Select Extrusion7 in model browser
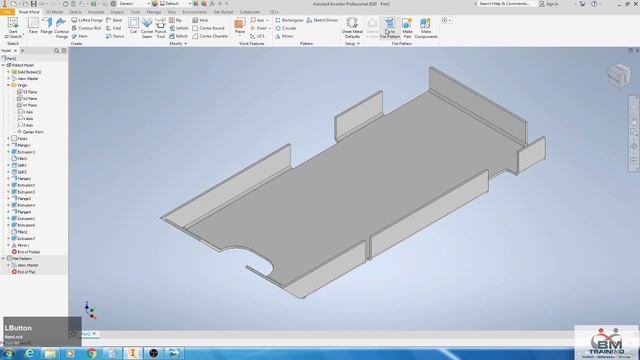 tap(24, 239)
